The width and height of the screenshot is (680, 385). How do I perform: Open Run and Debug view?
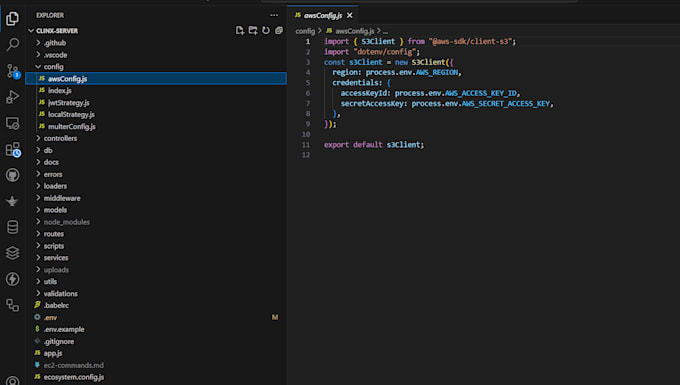pyautogui.click(x=12, y=97)
